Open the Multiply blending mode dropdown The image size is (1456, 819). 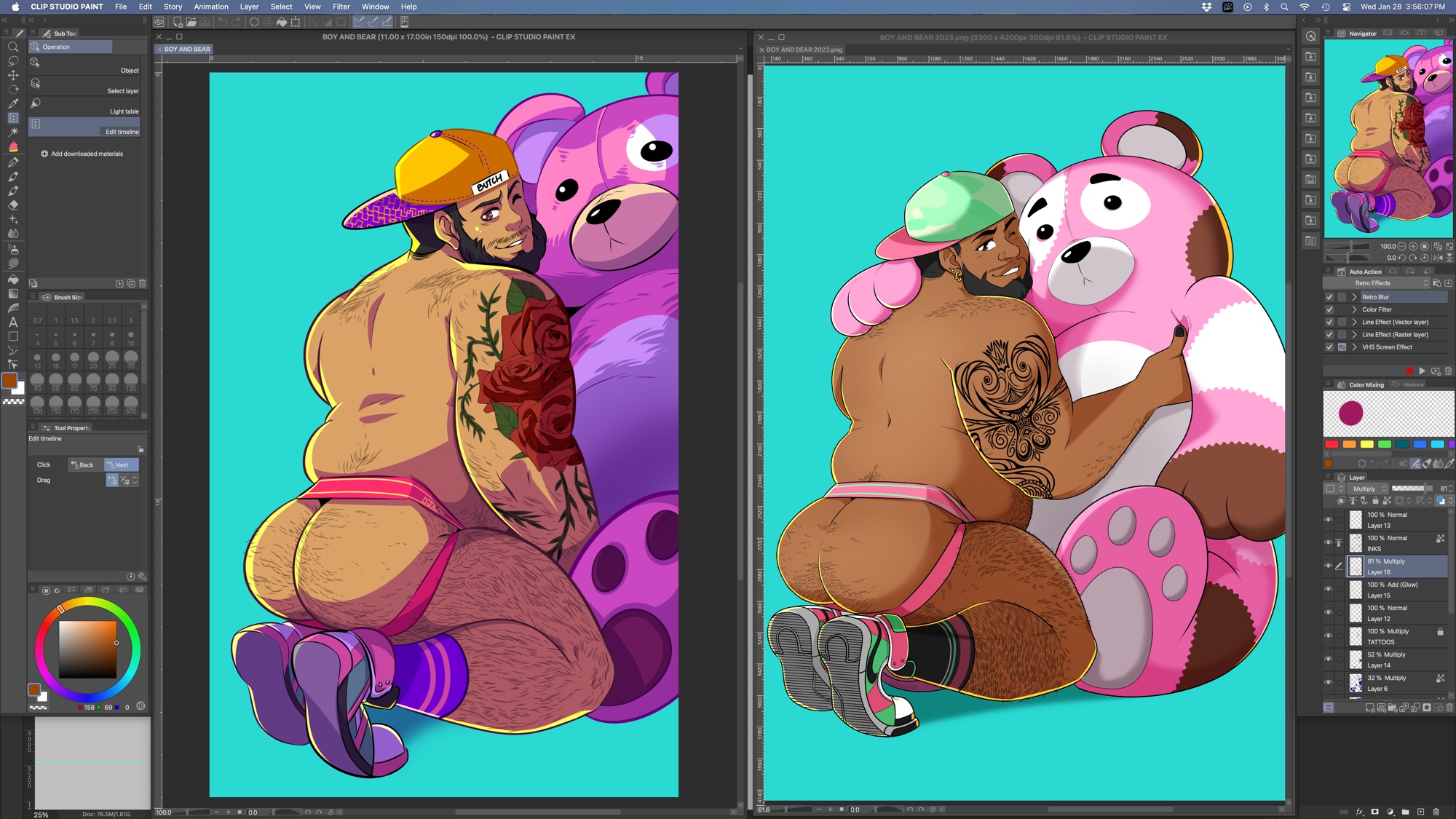coord(1369,489)
